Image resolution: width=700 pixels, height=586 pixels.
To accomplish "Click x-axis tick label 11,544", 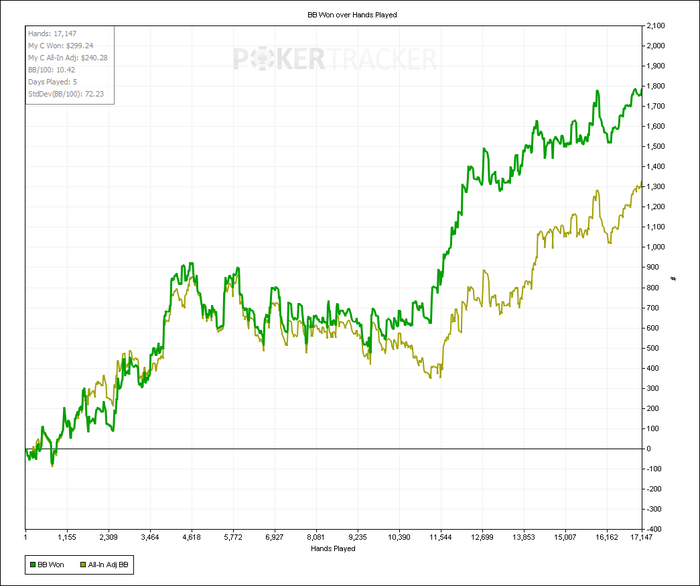I will tap(441, 537).
